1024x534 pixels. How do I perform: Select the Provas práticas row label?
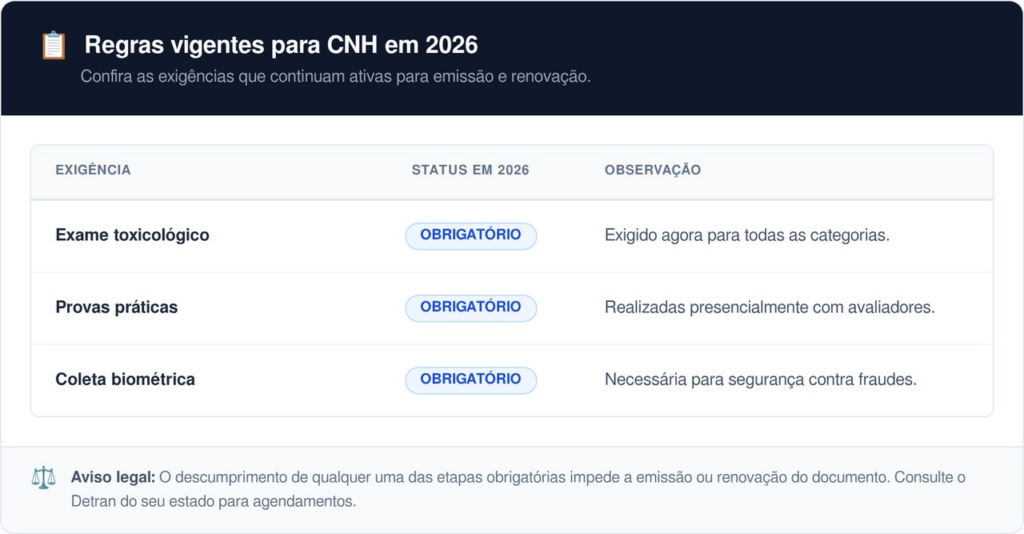click(x=116, y=307)
